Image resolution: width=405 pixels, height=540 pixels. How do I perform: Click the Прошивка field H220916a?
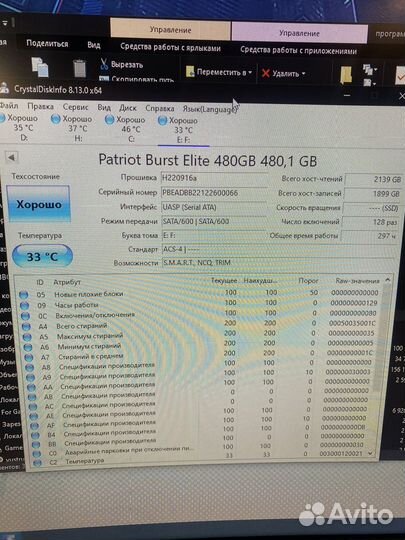214,178
